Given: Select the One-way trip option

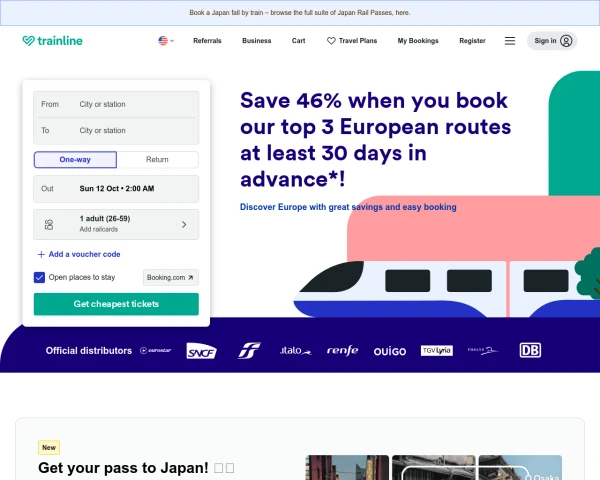Looking at the screenshot, I should [75, 160].
